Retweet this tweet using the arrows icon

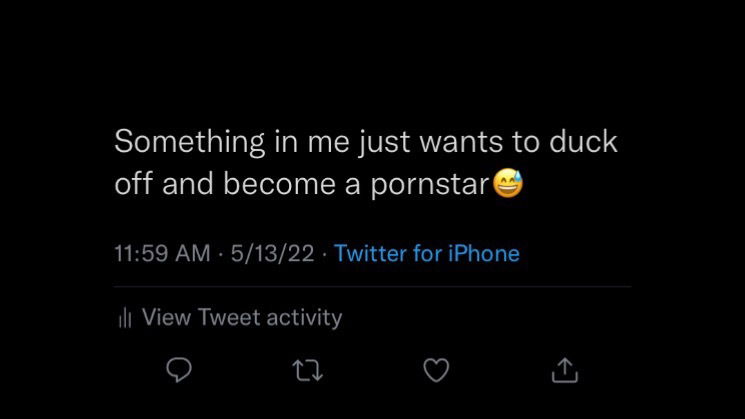[x=307, y=371]
